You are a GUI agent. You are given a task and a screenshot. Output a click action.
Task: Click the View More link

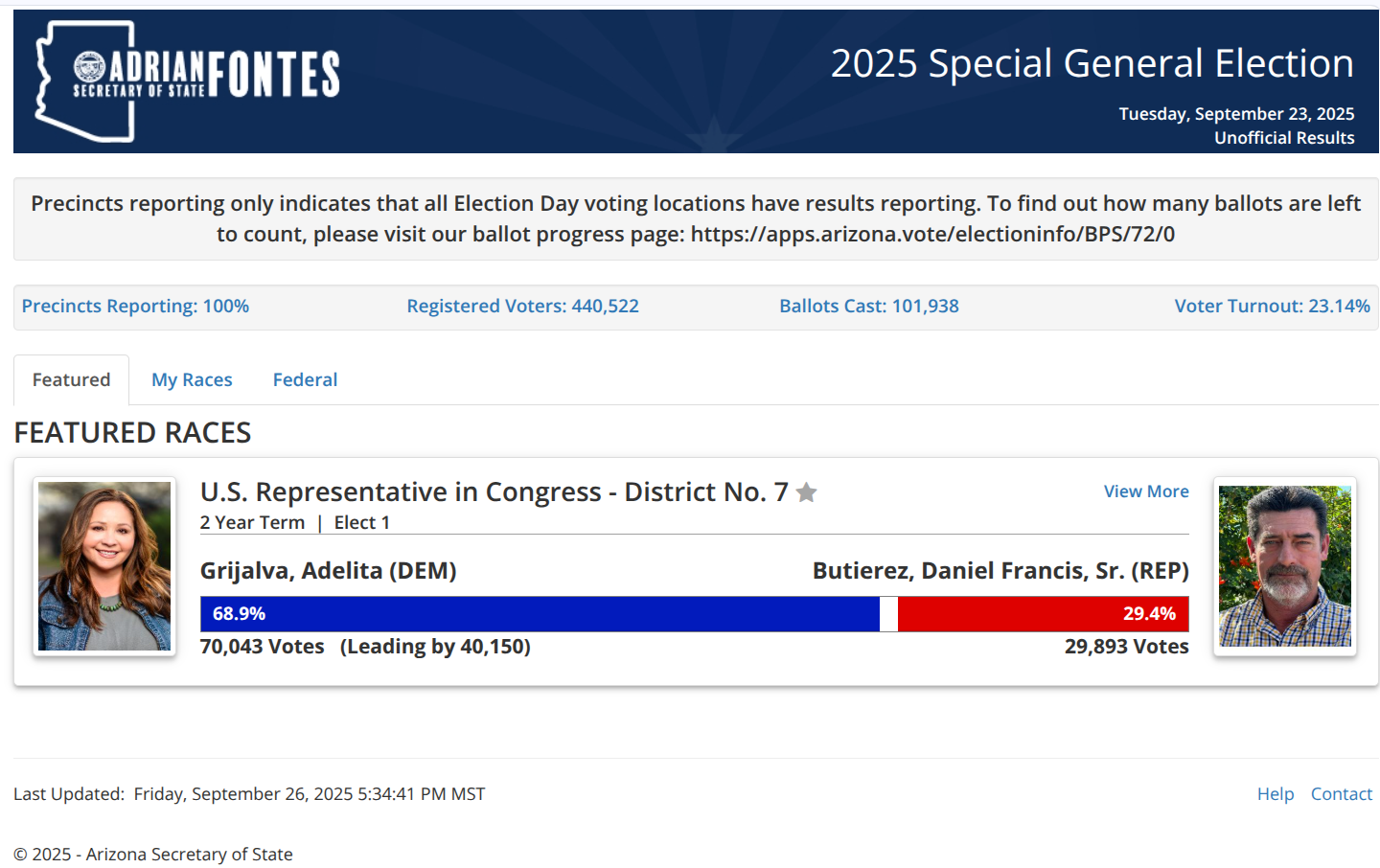tap(1145, 491)
